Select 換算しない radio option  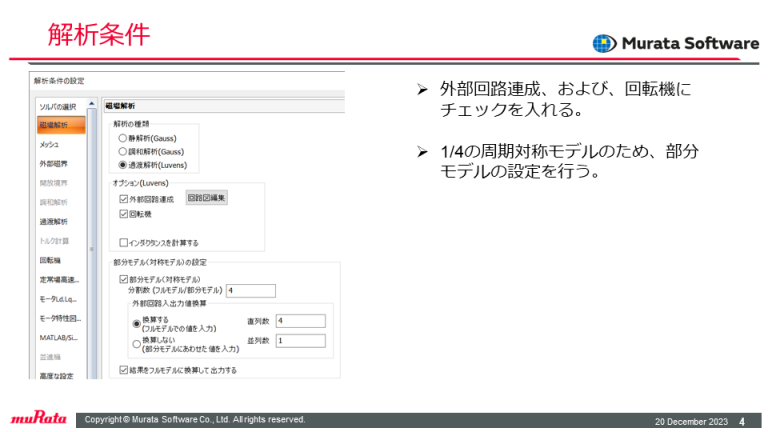coord(137,342)
